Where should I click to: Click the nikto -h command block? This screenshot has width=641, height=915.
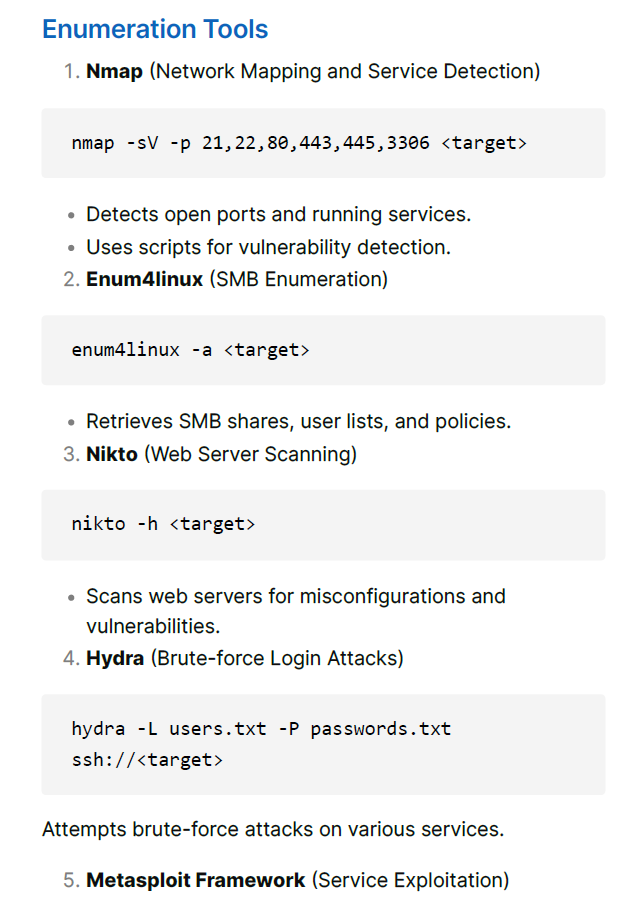pos(323,525)
